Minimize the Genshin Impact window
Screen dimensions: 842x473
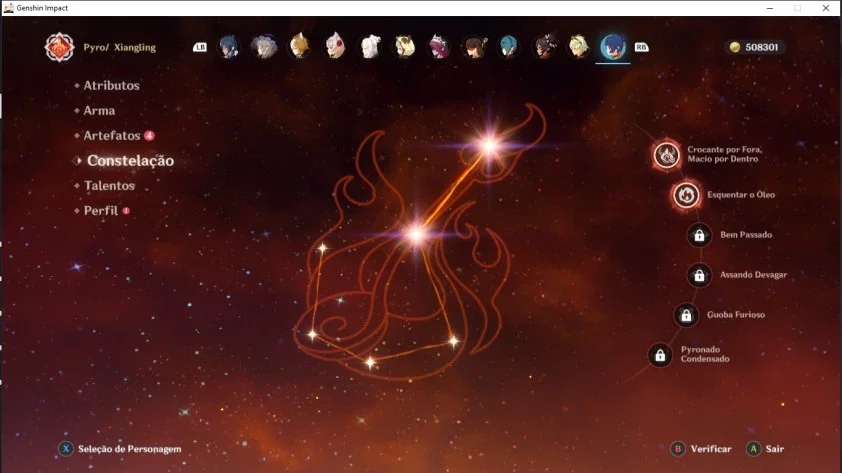pyautogui.click(x=770, y=8)
